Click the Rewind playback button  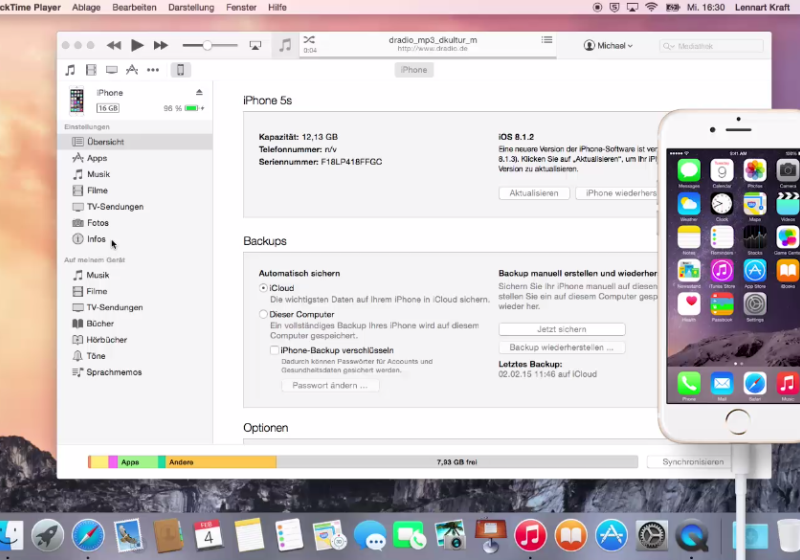point(114,45)
